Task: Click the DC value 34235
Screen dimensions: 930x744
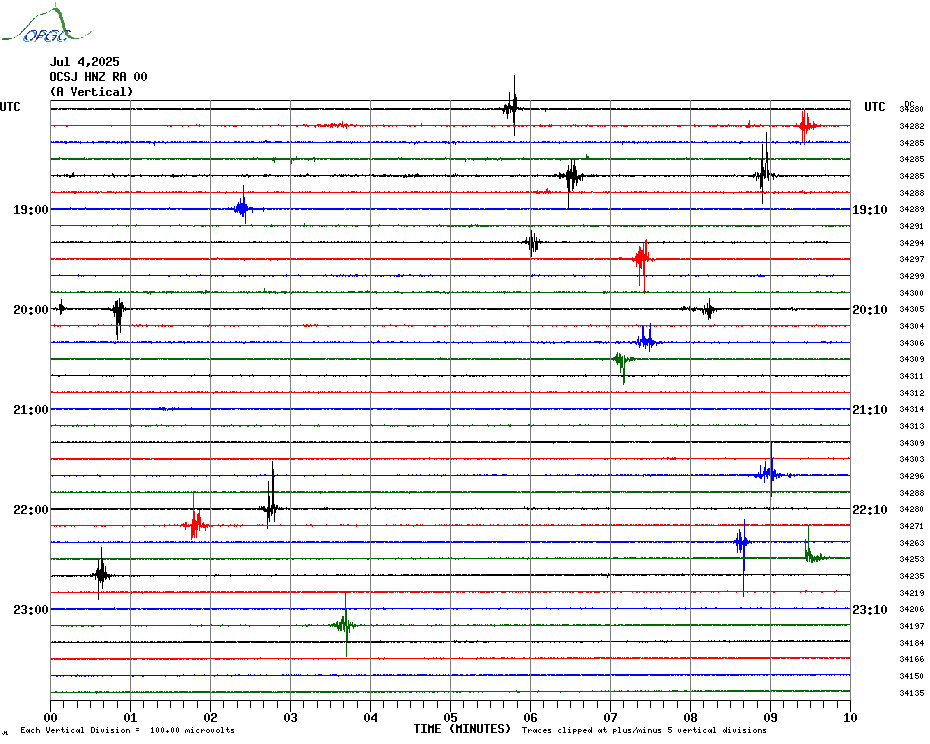Action: tap(912, 576)
